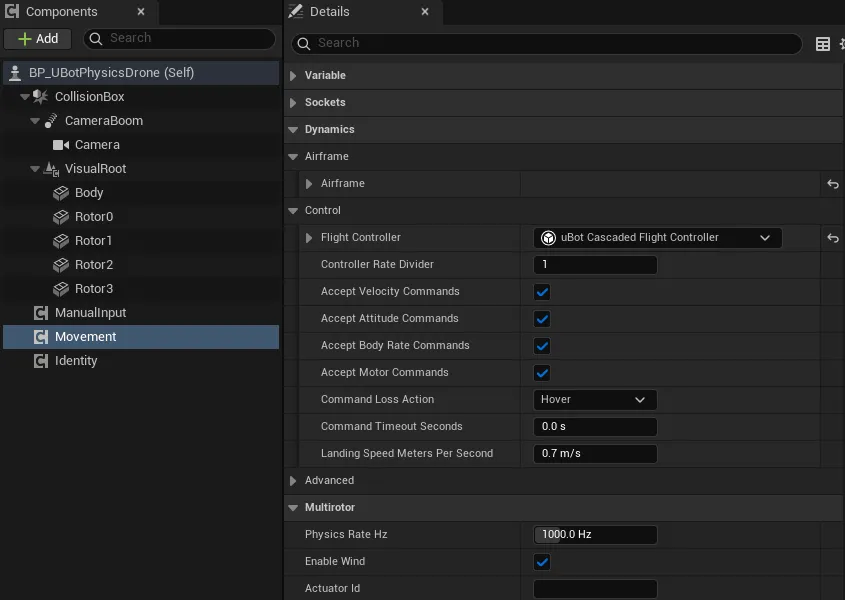Click the Add component button
Screen dimensions: 845x600
38,39
